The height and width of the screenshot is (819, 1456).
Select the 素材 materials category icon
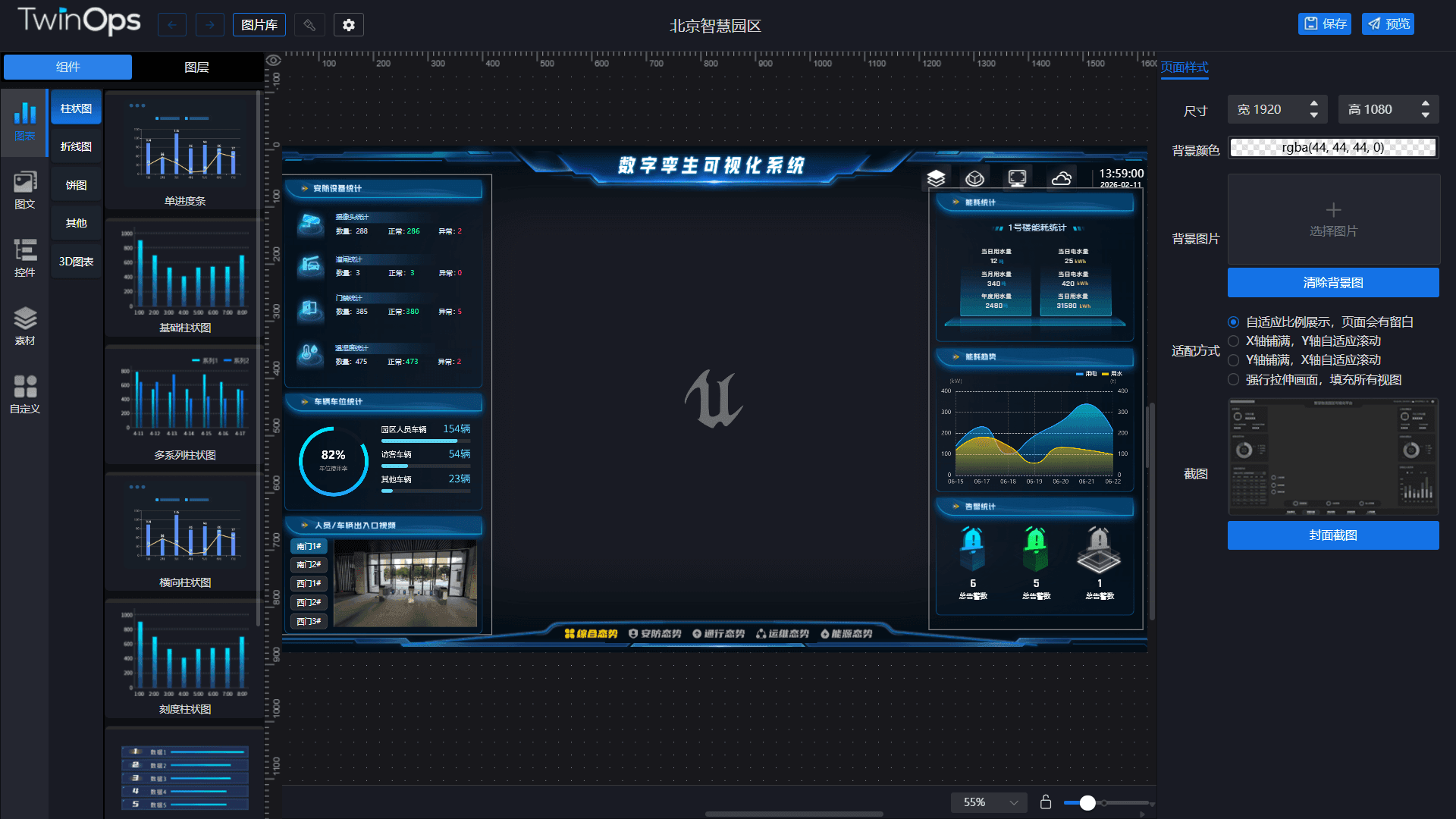pos(25,327)
